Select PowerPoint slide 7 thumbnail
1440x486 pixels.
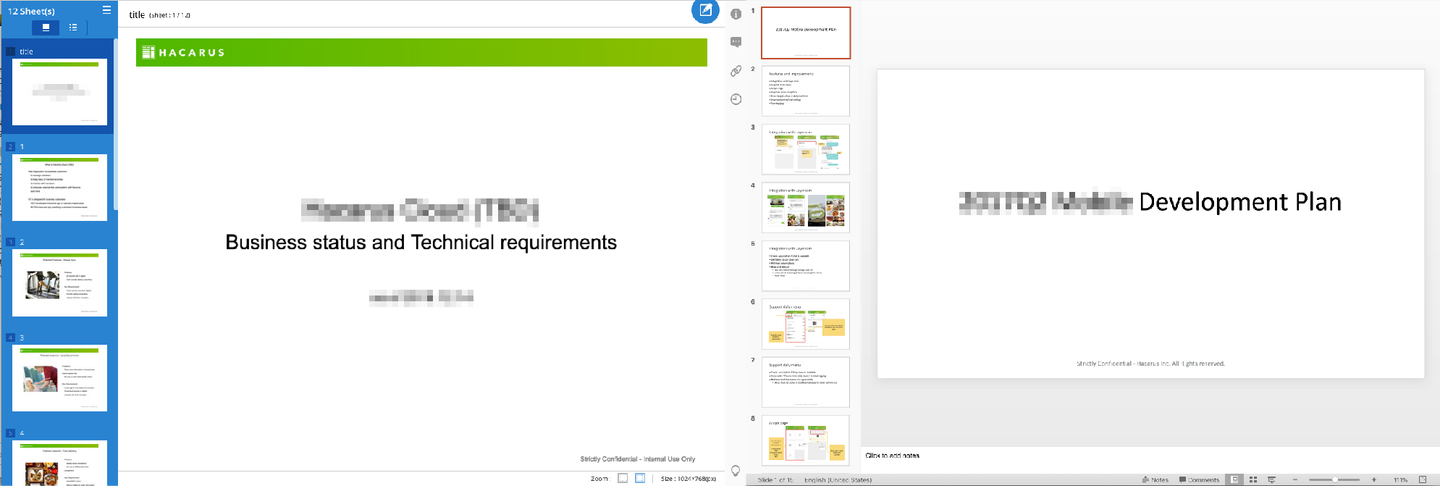click(x=806, y=382)
